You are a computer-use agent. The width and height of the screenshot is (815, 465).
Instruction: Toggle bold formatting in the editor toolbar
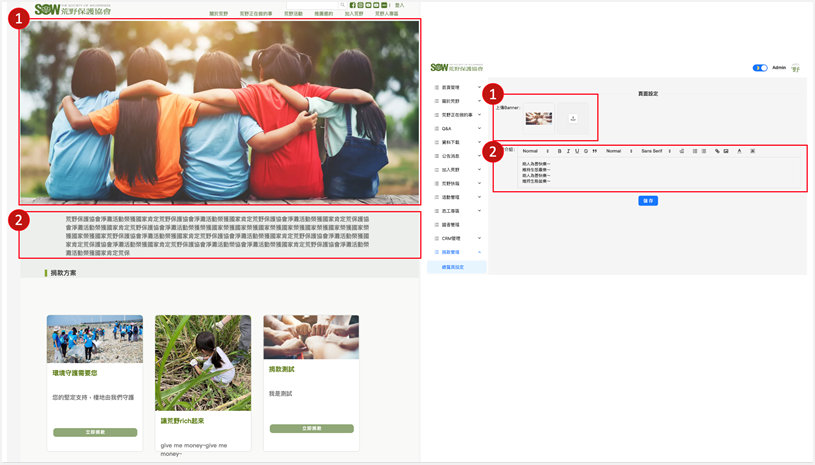[x=559, y=151]
